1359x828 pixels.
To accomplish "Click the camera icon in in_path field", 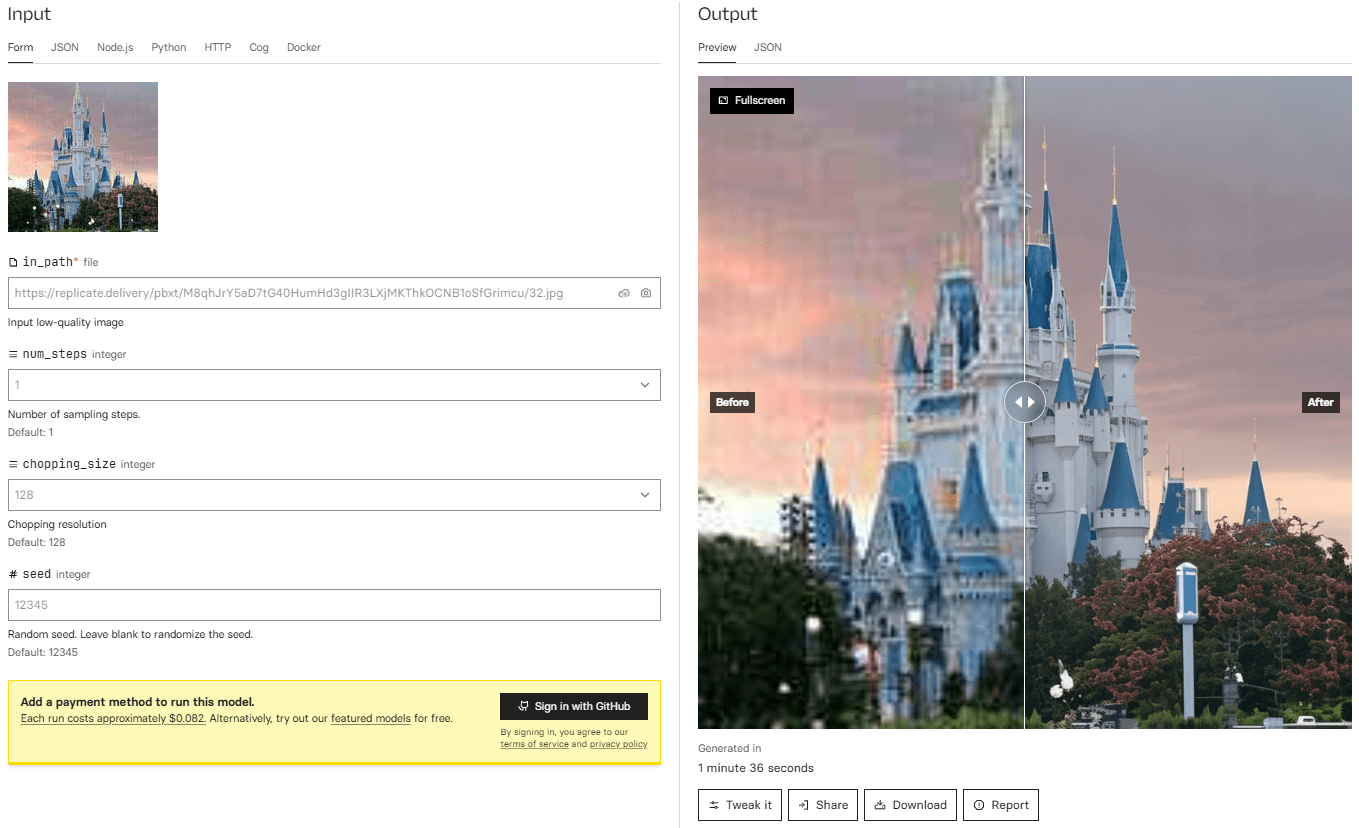I will coord(646,293).
